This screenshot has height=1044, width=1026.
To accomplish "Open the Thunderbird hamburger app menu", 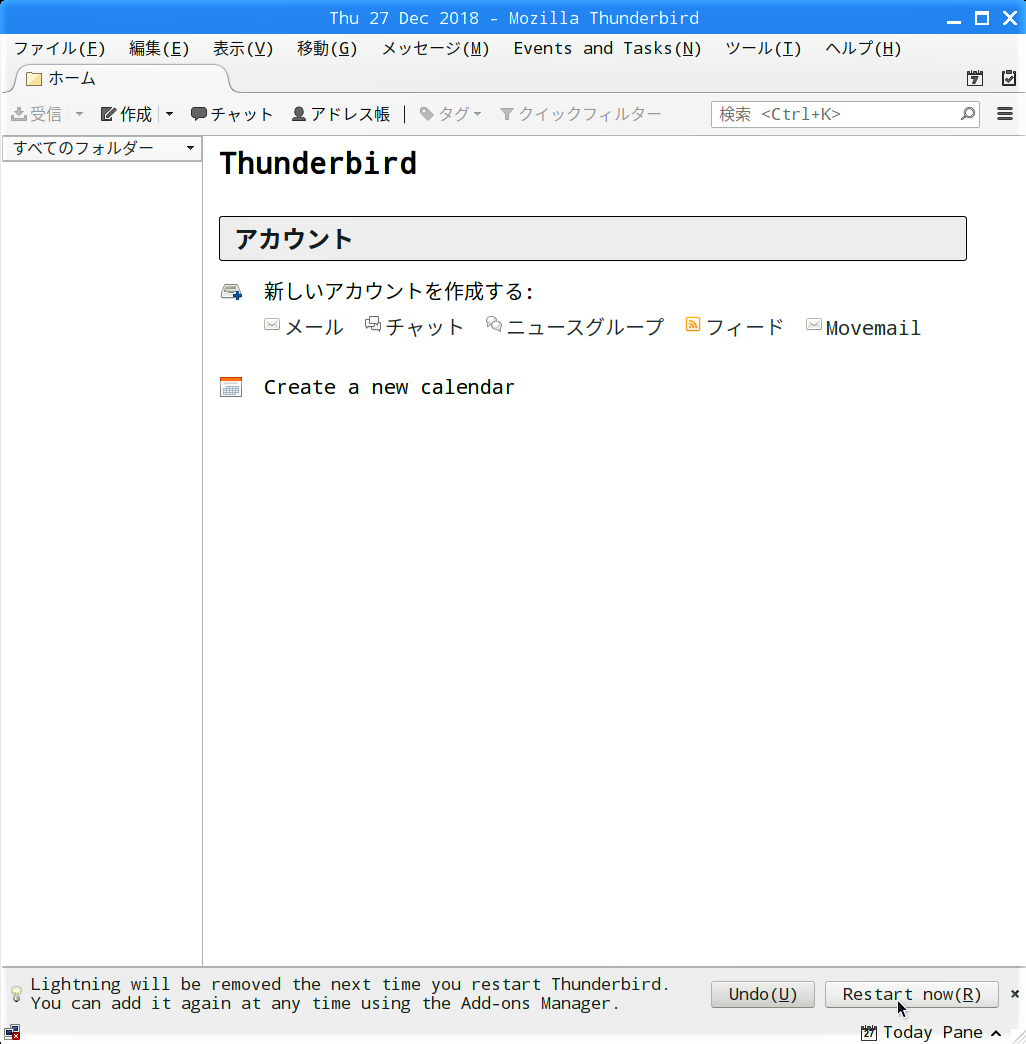I will pyautogui.click(x=1005, y=114).
